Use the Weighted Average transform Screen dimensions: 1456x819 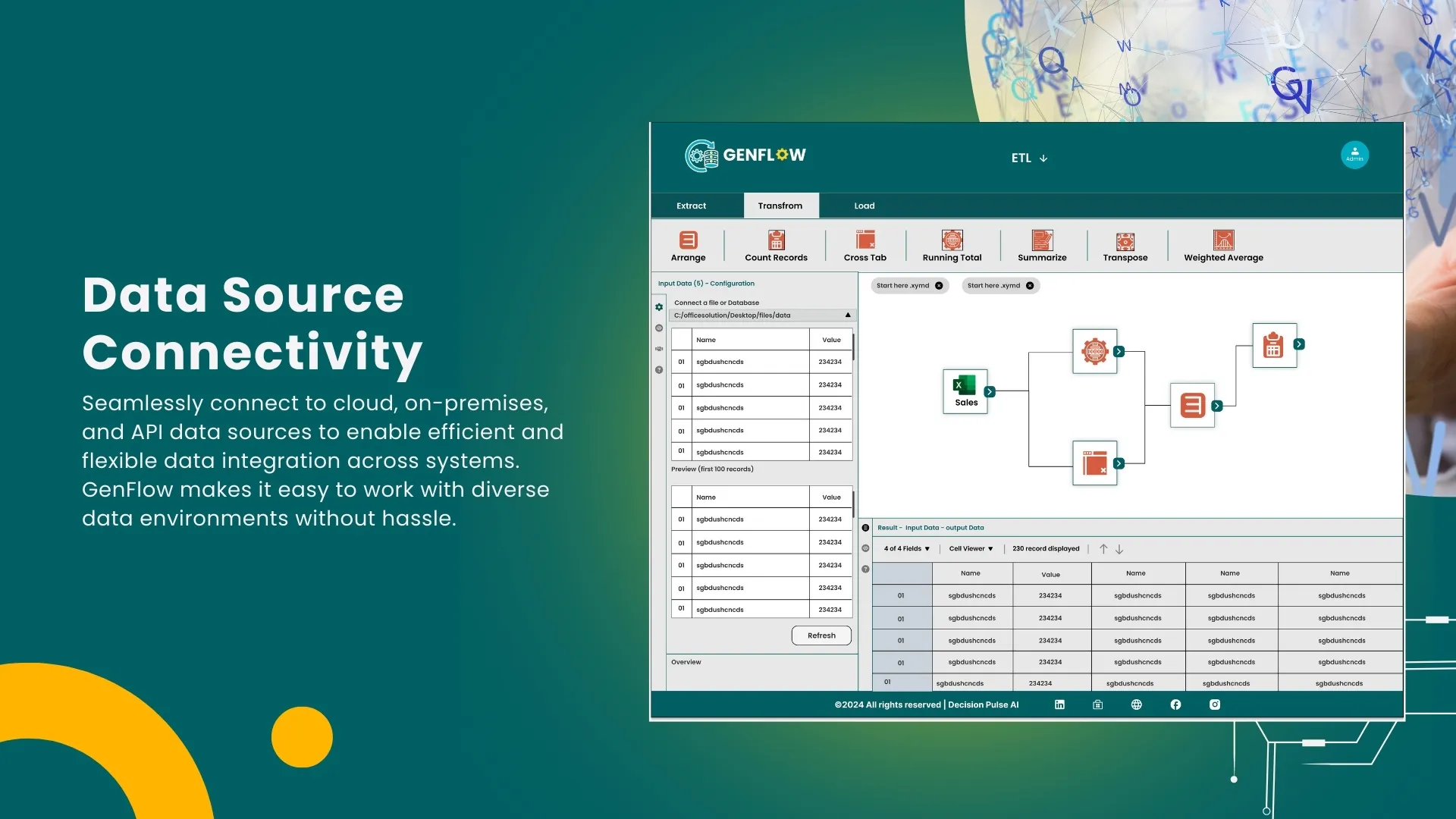tap(1223, 245)
